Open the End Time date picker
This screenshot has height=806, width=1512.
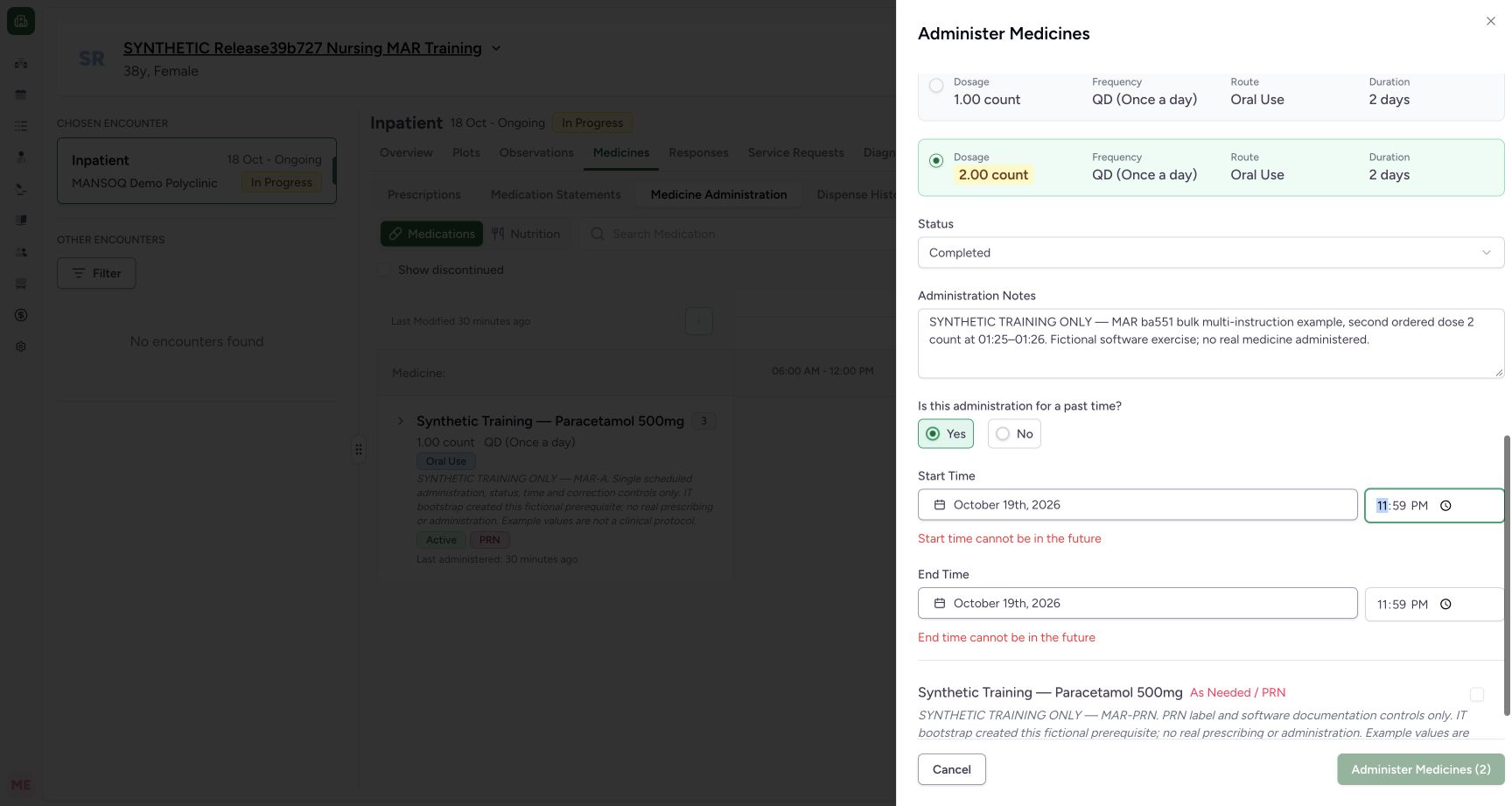click(x=1137, y=603)
